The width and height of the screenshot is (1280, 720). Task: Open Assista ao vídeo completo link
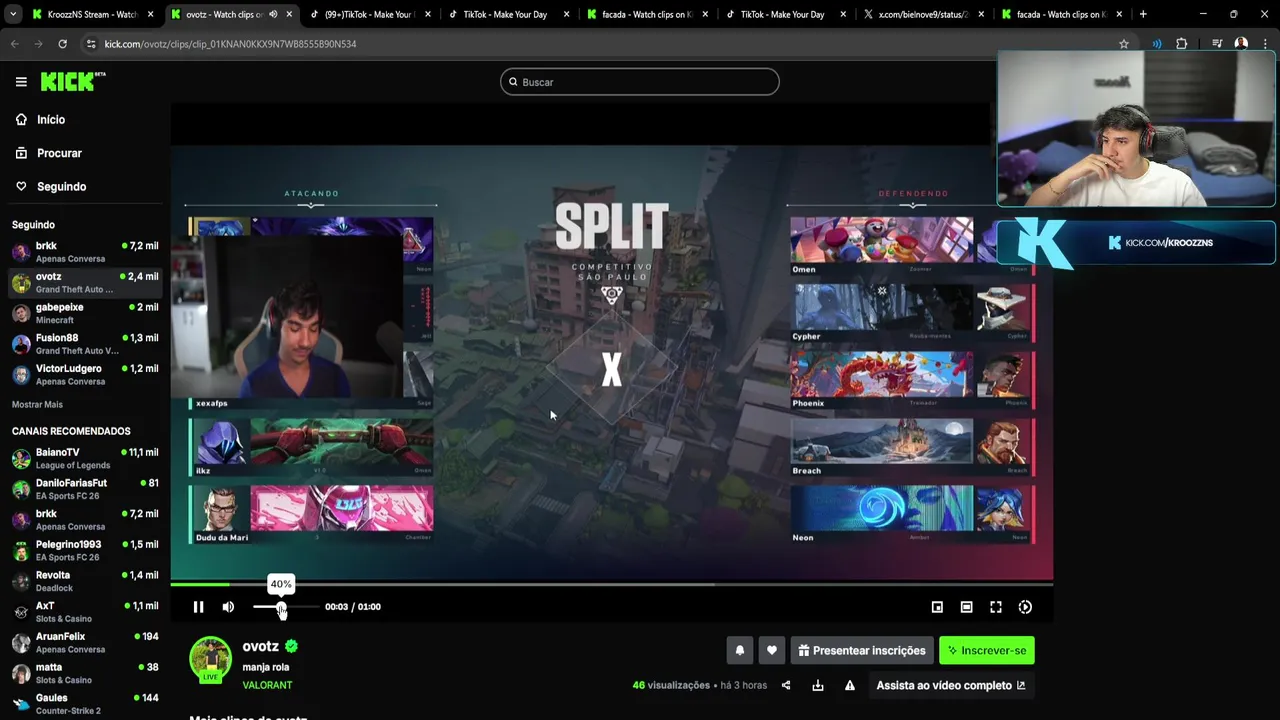pyautogui.click(x=950, y=685)
